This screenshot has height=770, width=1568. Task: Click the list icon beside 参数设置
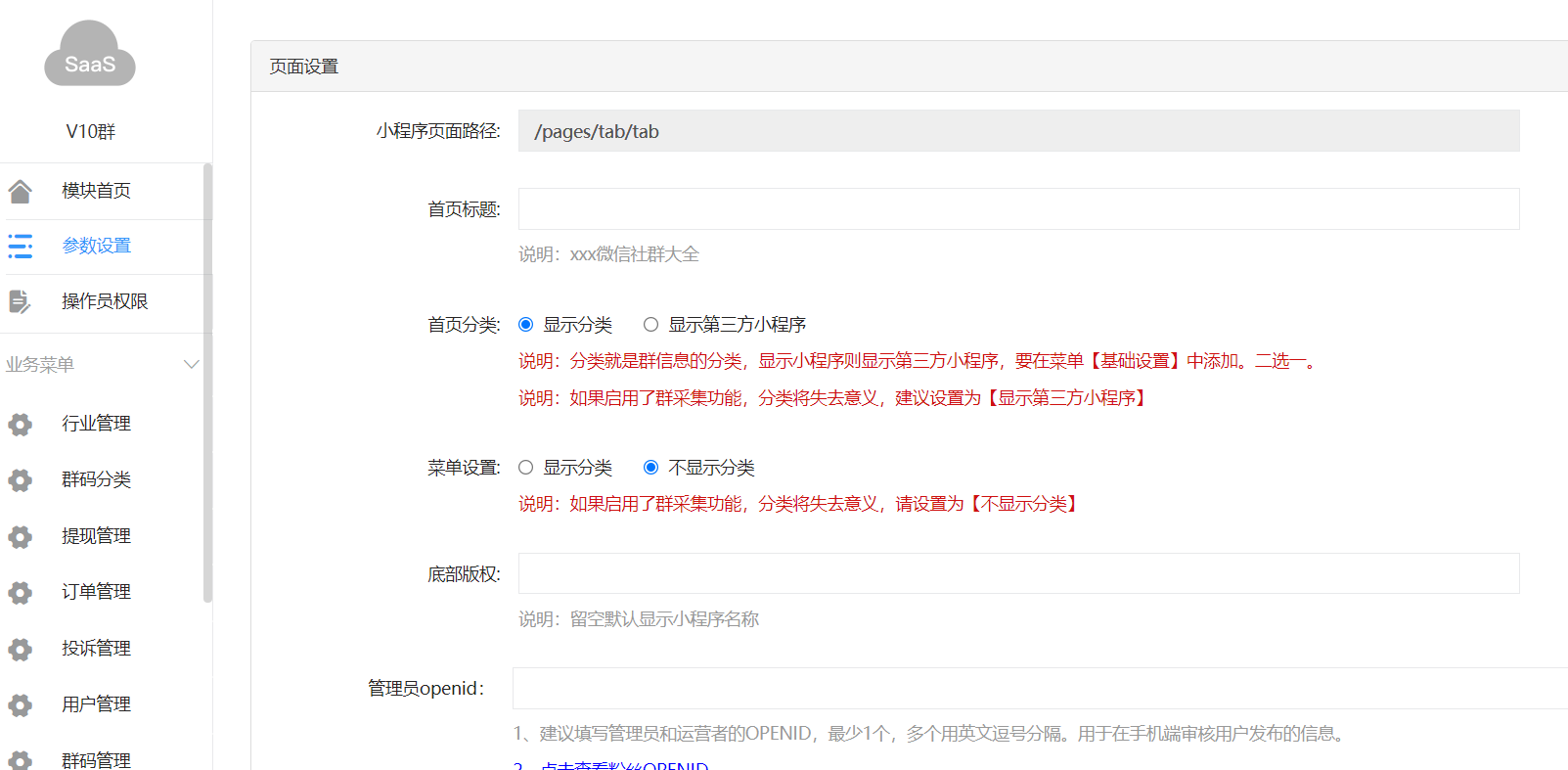pyautogui.click(x=21, y=246)
